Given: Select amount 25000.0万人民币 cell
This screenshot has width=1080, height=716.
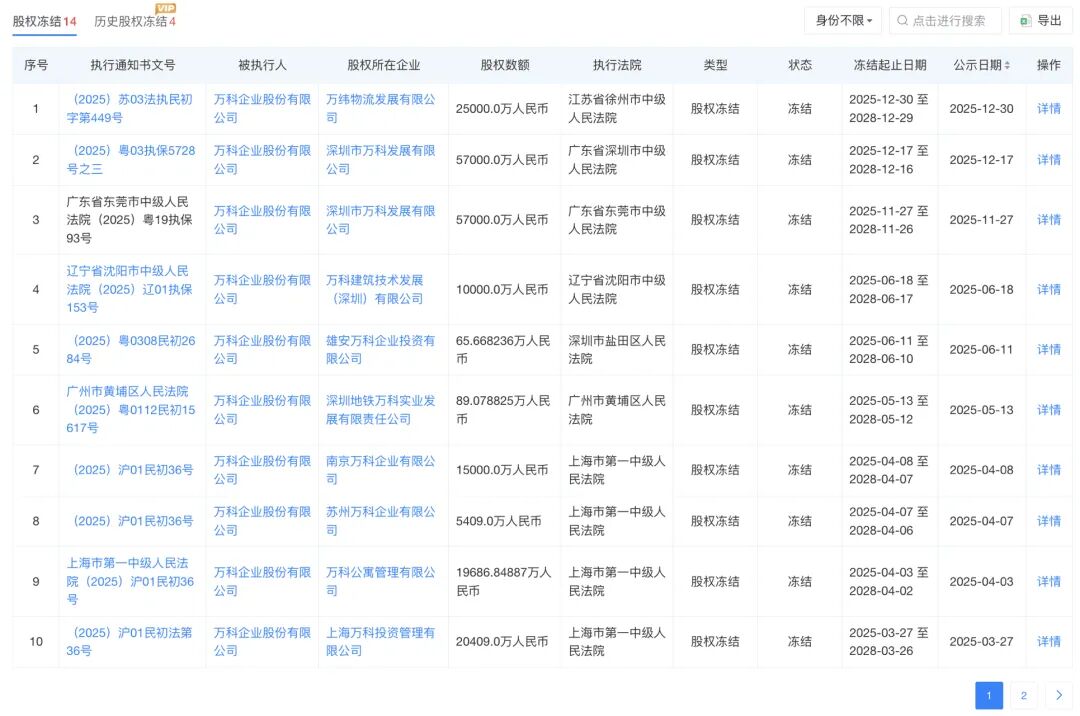Looking at the screenshot, I should [x=502, y=109].
